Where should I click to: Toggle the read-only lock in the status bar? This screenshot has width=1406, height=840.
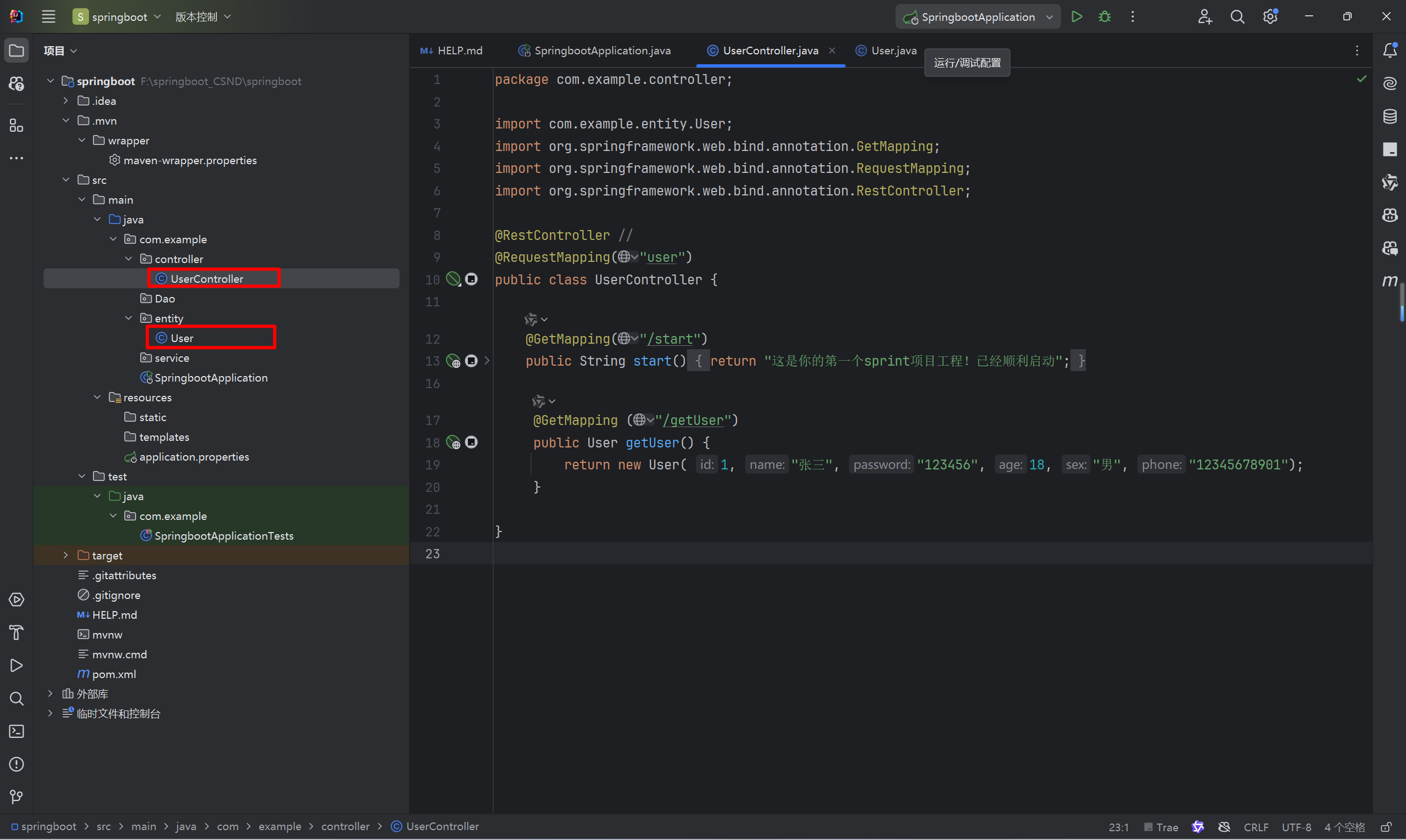click(1386, 827)
